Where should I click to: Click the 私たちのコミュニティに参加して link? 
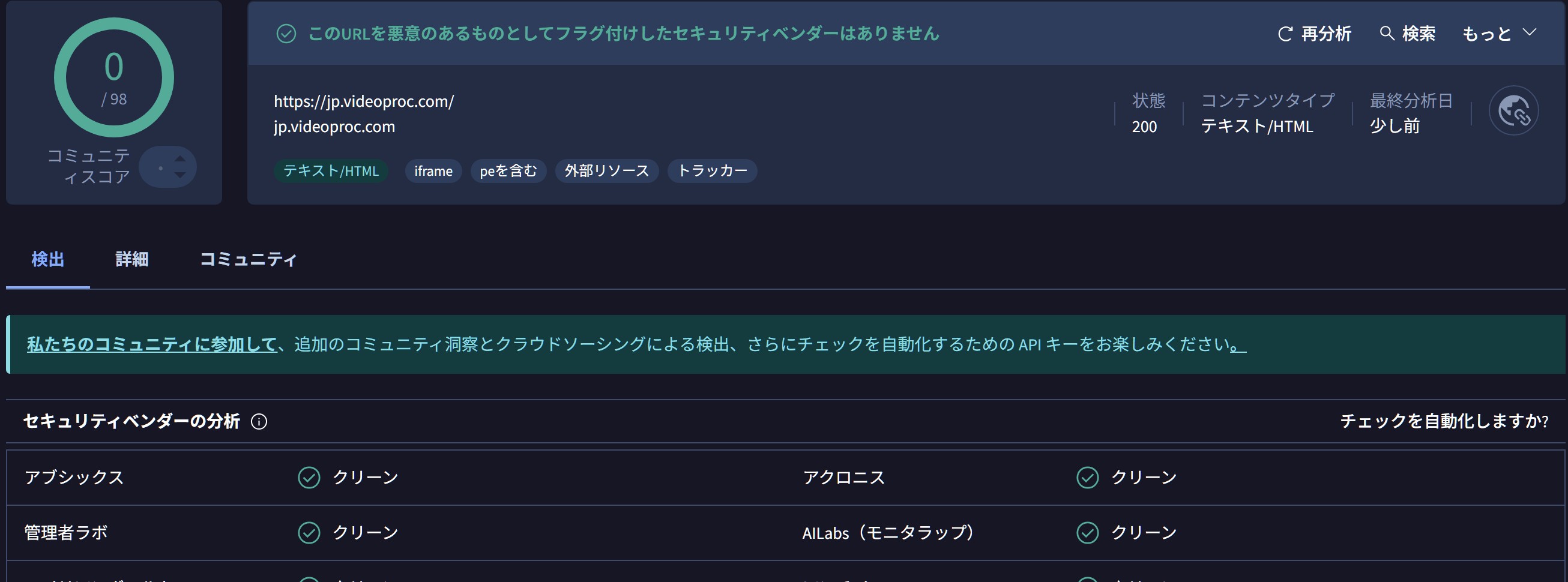[151, 345]
